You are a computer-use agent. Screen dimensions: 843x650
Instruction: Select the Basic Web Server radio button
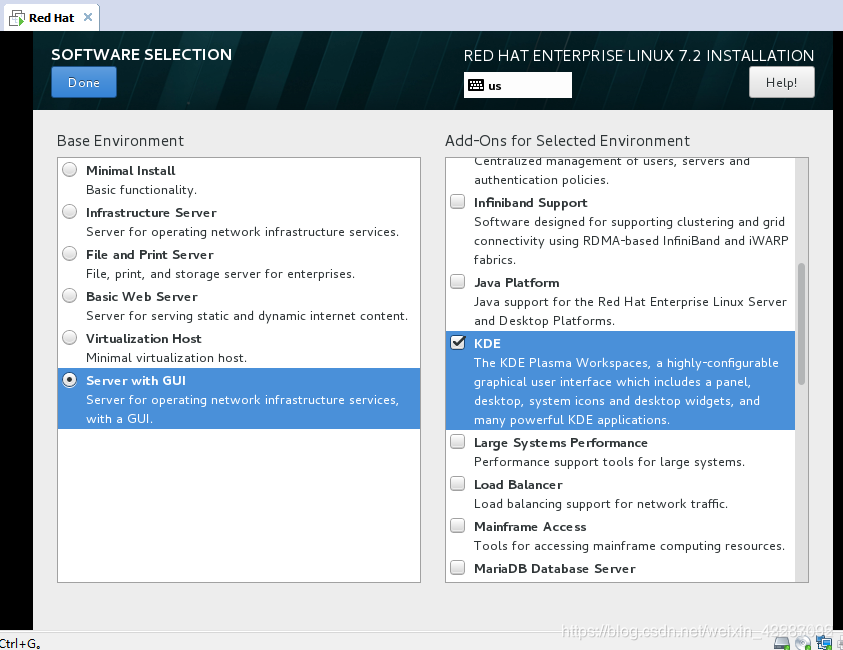[69, 296]
